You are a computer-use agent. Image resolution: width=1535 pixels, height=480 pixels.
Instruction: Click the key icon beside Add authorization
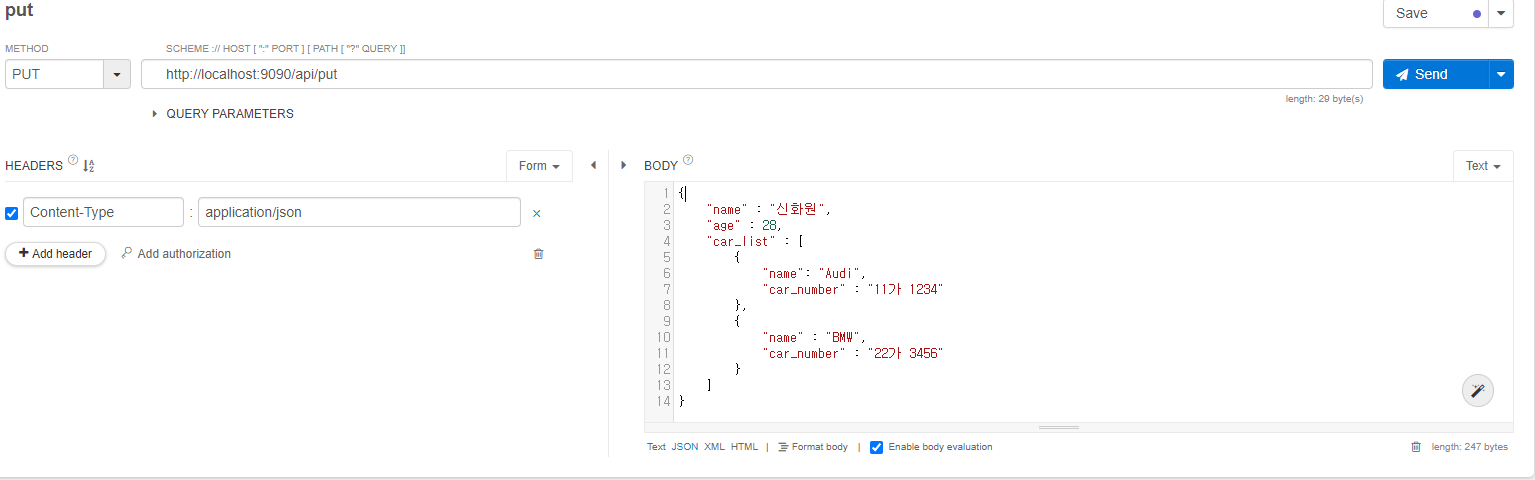(126, 253)
